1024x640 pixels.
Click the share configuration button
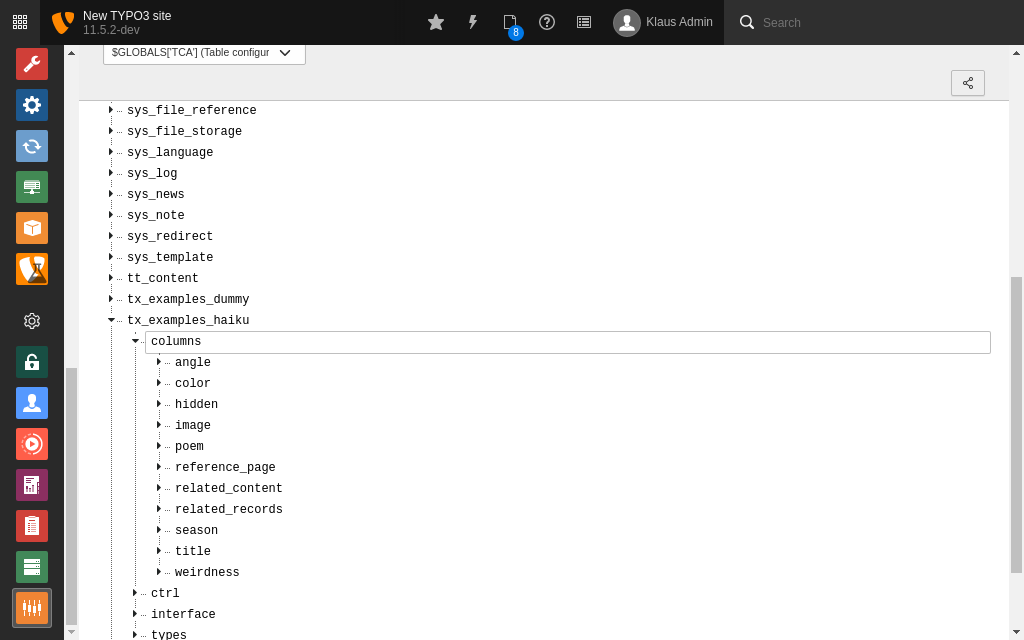coord(967,83)
